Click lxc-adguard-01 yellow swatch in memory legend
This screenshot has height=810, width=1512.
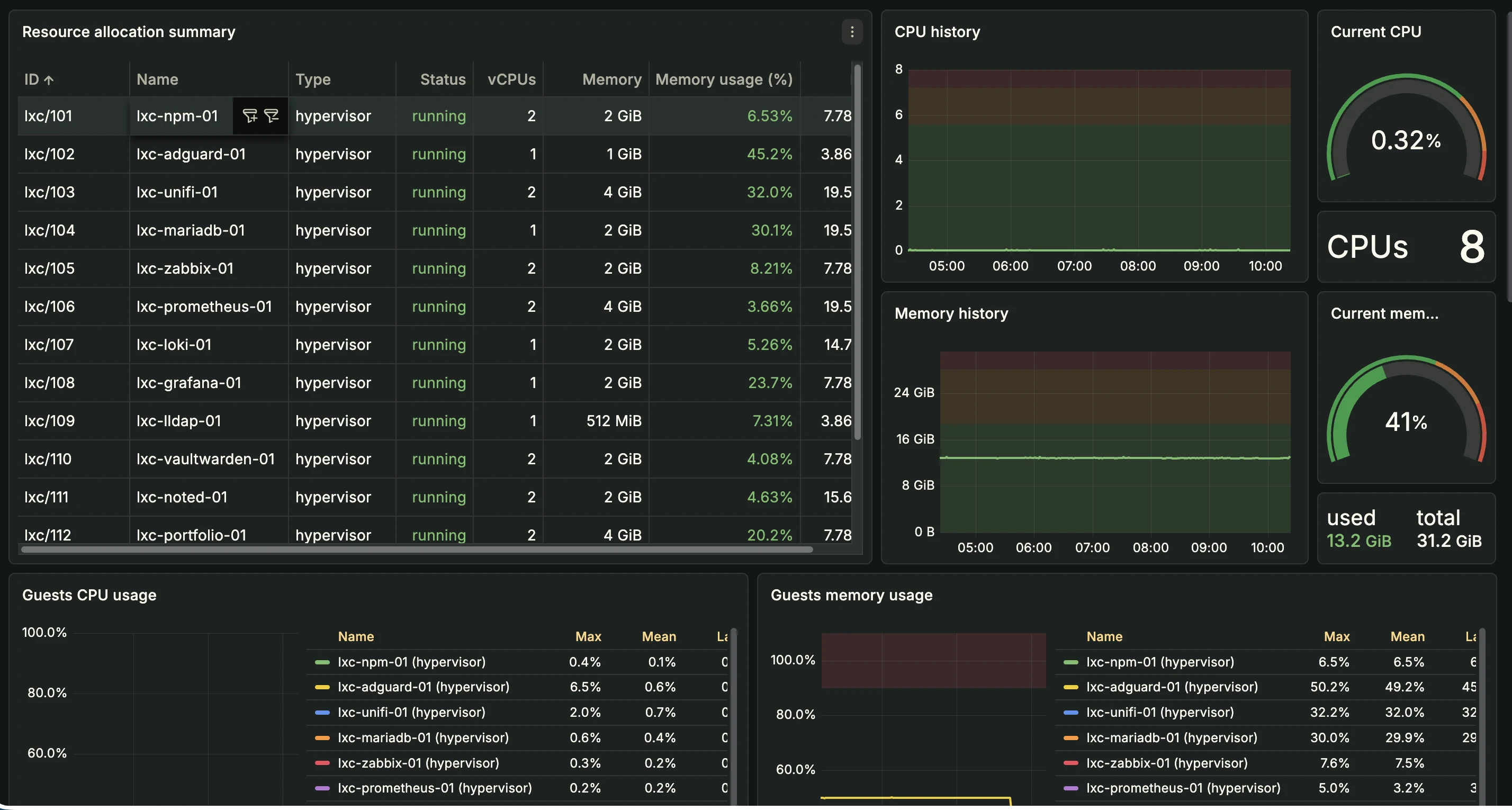(x=1070, y=687)
